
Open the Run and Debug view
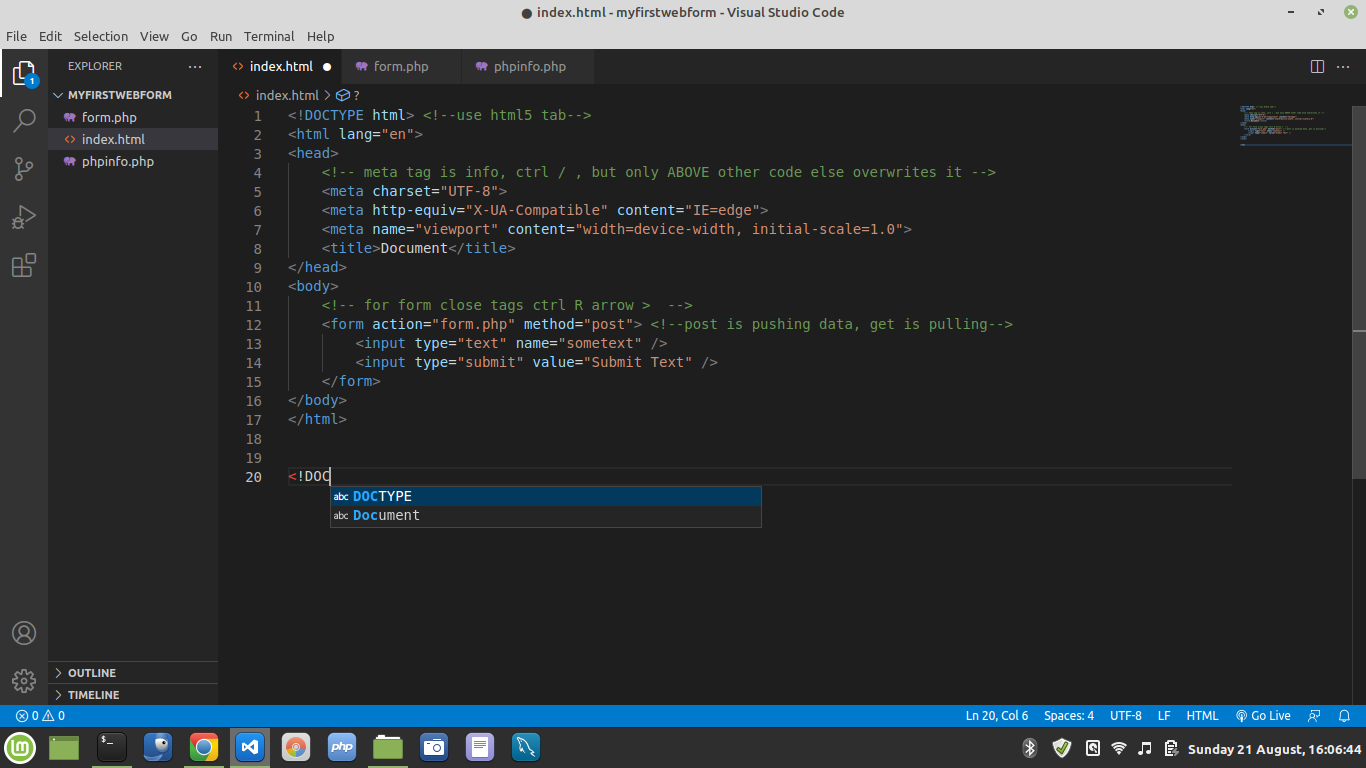click(24, 217)
